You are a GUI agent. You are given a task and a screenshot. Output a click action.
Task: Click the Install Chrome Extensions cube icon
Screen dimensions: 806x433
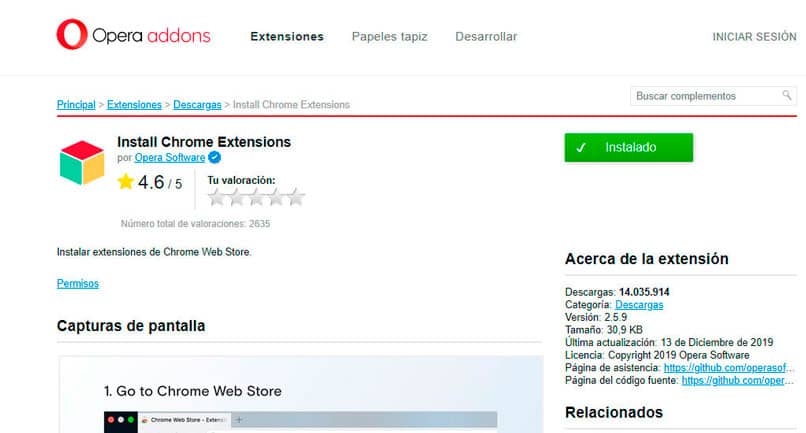pyautogui.click(x=82, y=163)
